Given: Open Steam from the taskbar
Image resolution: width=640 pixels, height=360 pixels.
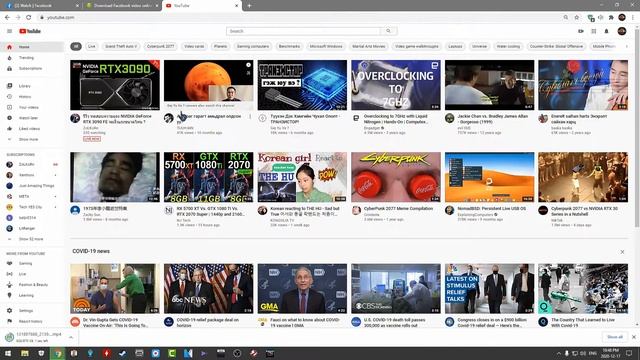Looking at the screenshot, I should 122,353.
